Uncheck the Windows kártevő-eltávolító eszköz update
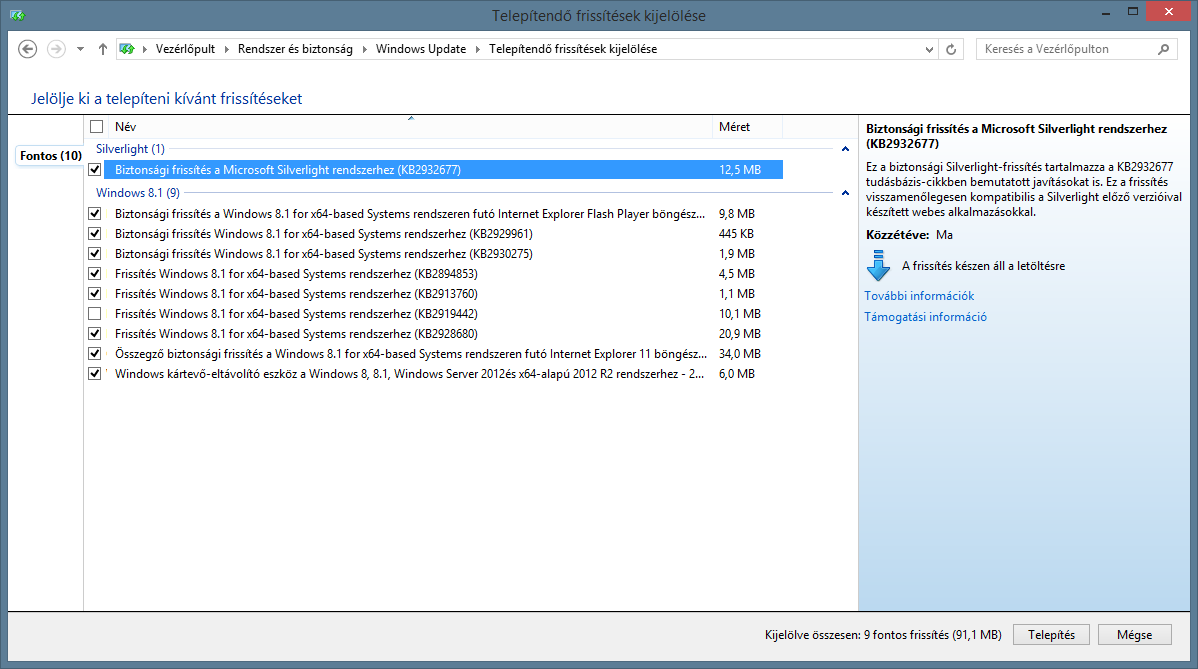This screenshot has width=1198, height=669. point(95,373)
